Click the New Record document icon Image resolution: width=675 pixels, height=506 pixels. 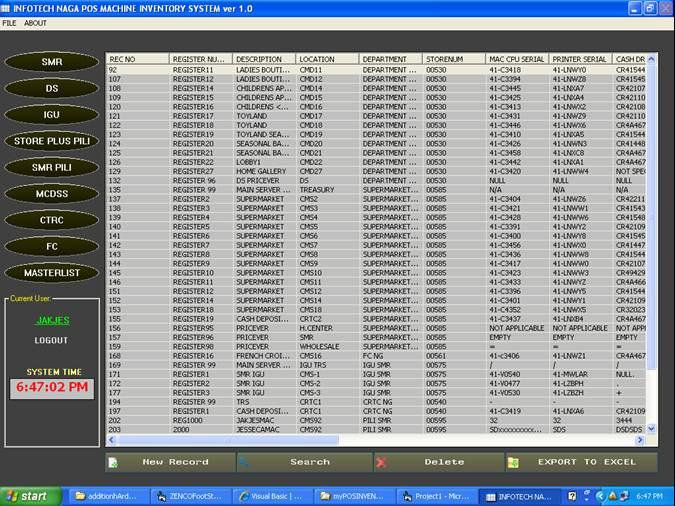[113, 463]
